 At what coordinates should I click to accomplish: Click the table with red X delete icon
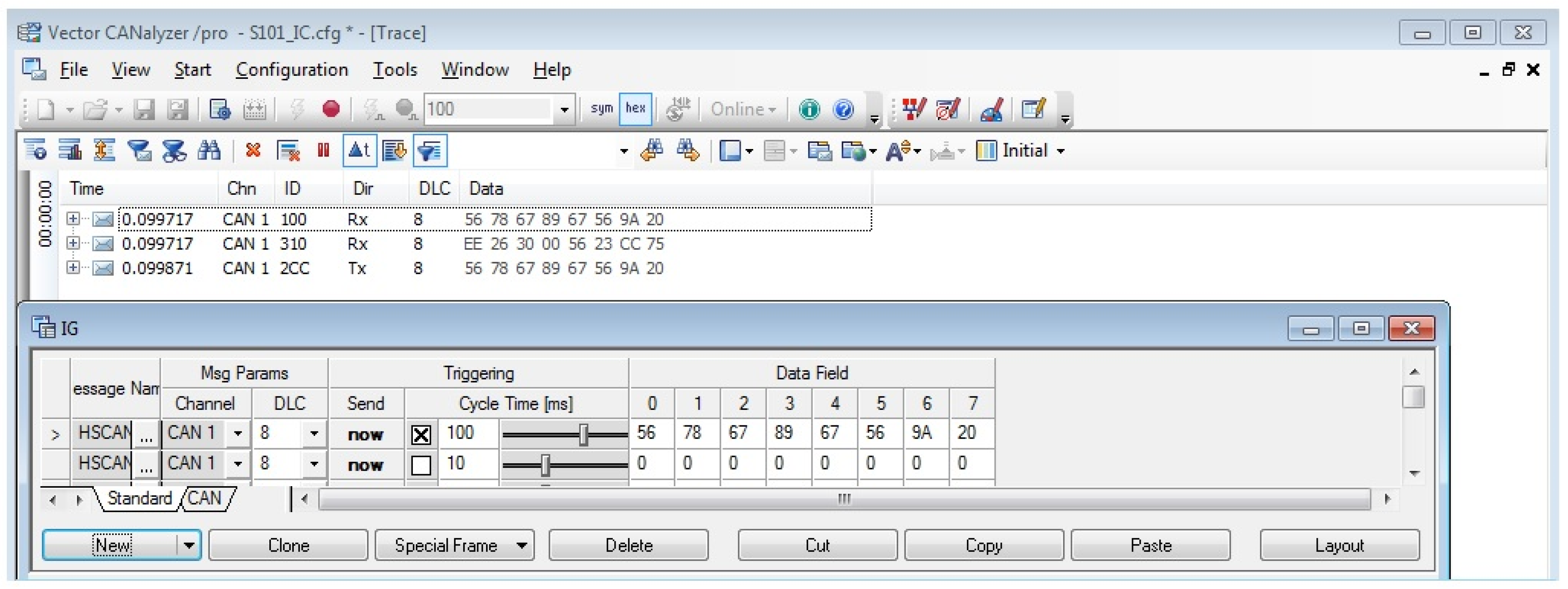[288, 150]
